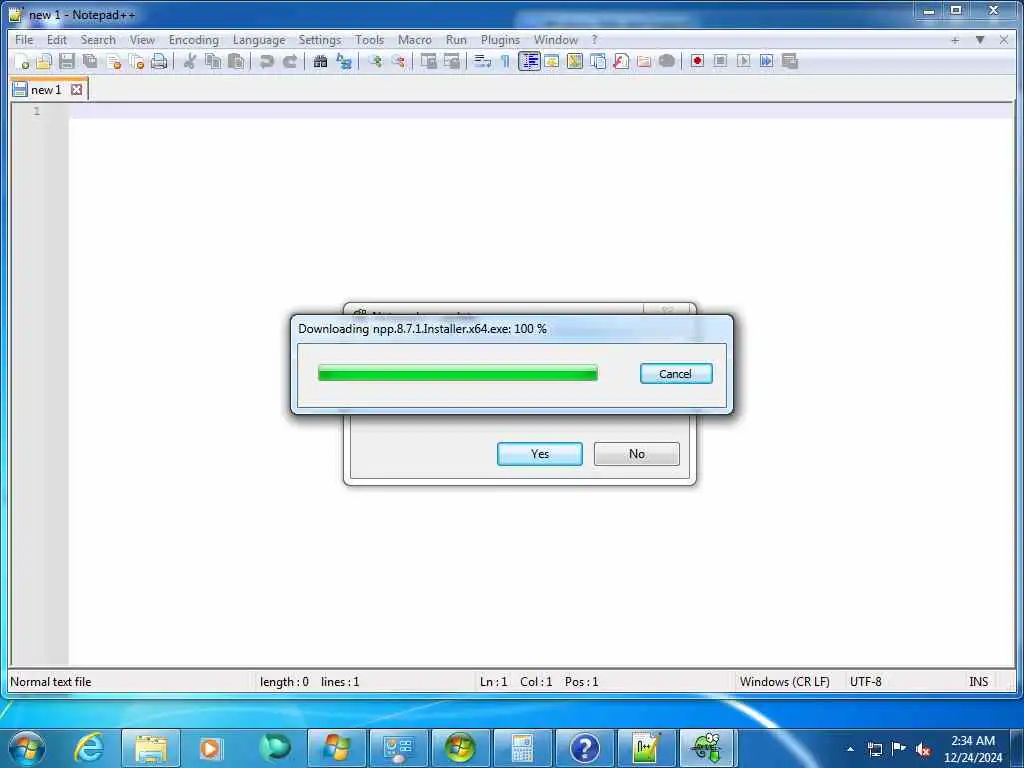Undo the last action via toolbar
Image resolution: width=1024 pixels, height=768 pixels.
pyautogui.click(x=266, y=61)
